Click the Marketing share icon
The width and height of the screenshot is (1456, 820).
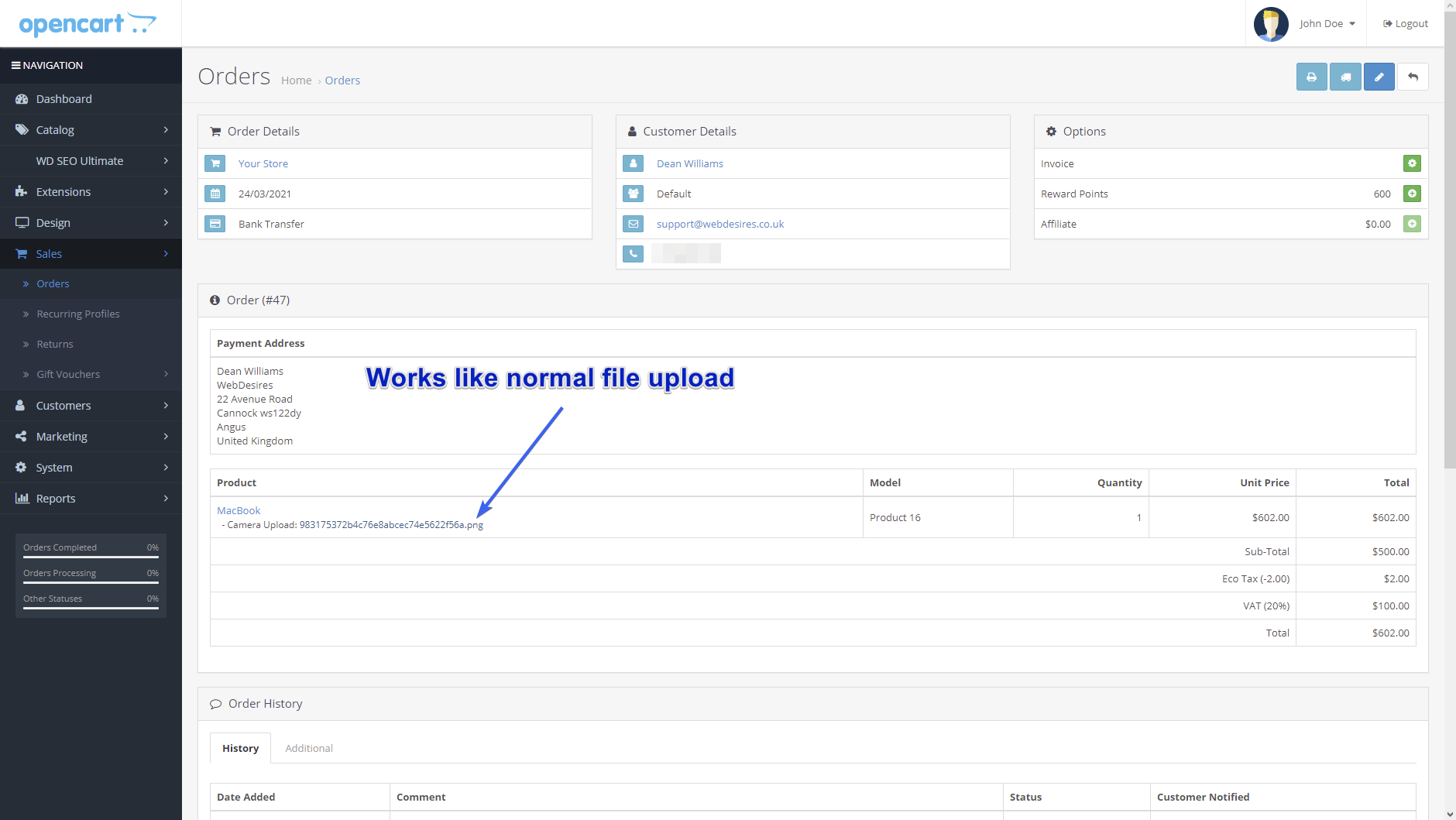(x=22, y=437)
